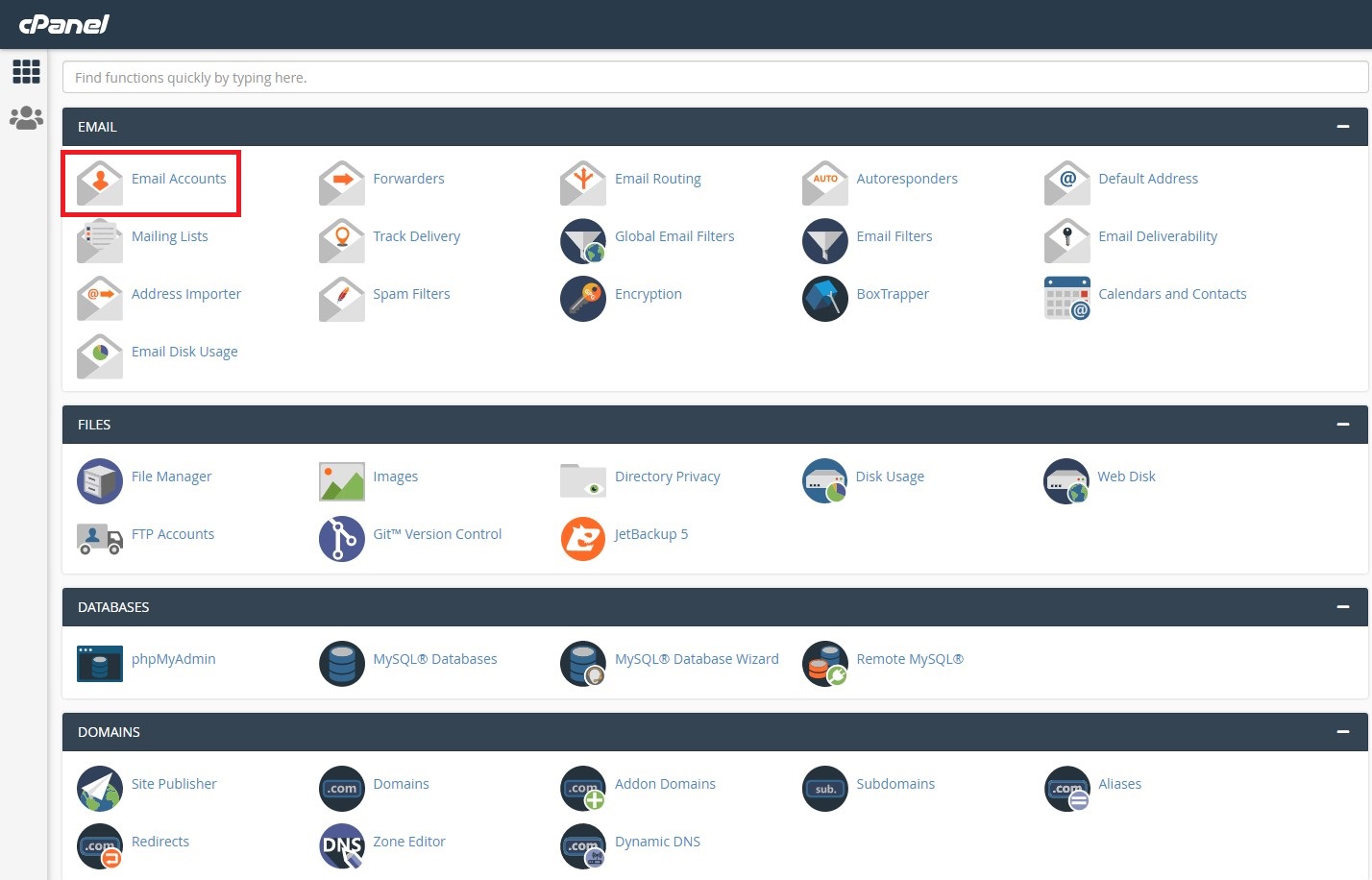Click the Subdomains sub. icon

[x=825, y=788]
